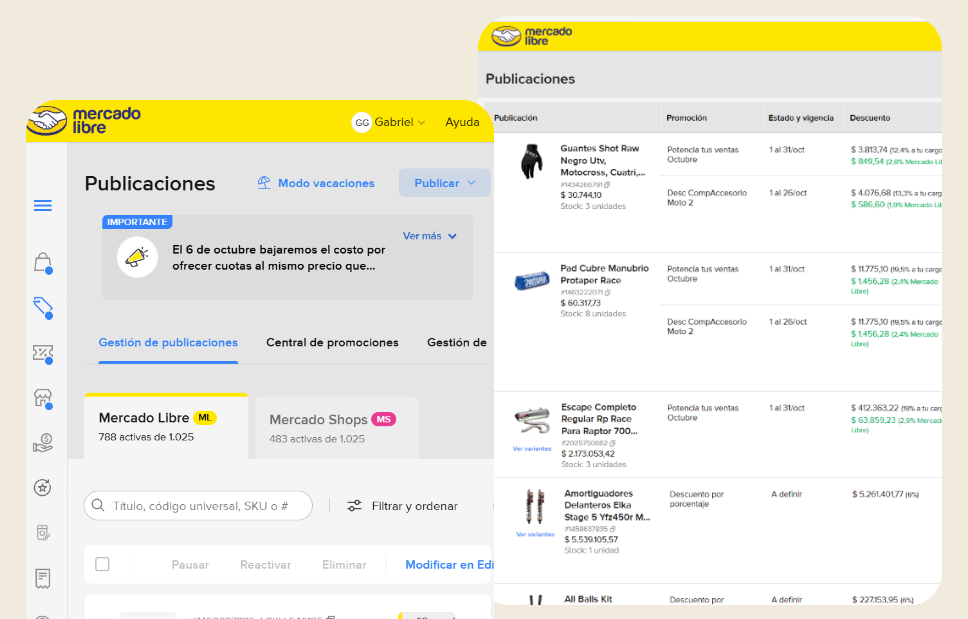Tick the select-all publications checkbox
The width and height of the screenshot is (968, 619).
point(102,564)
